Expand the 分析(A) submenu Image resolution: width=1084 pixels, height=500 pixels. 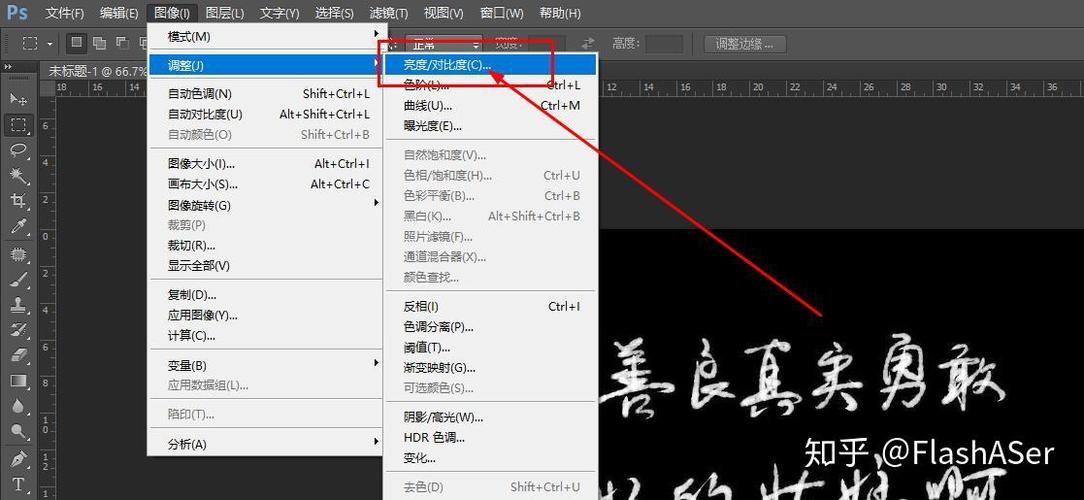pyautogui.click(x=265, y=444)
